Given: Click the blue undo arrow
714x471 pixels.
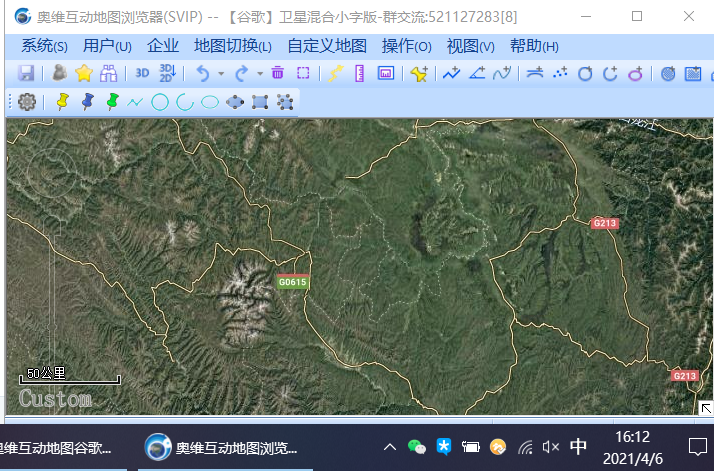Looking at the screenshot, I should [x=203, y=73].
